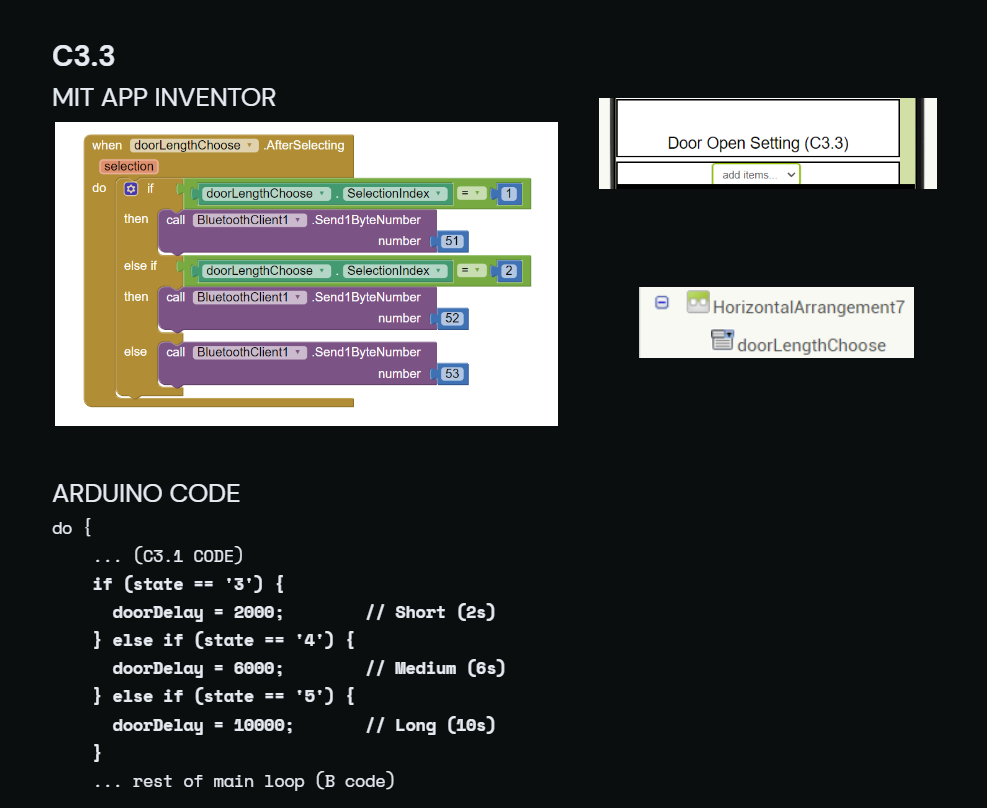Click the blue gear mutator icon on if block
The width and height of the screenshot is (987, 808).
pyautogui.click(x=131, y=189)
